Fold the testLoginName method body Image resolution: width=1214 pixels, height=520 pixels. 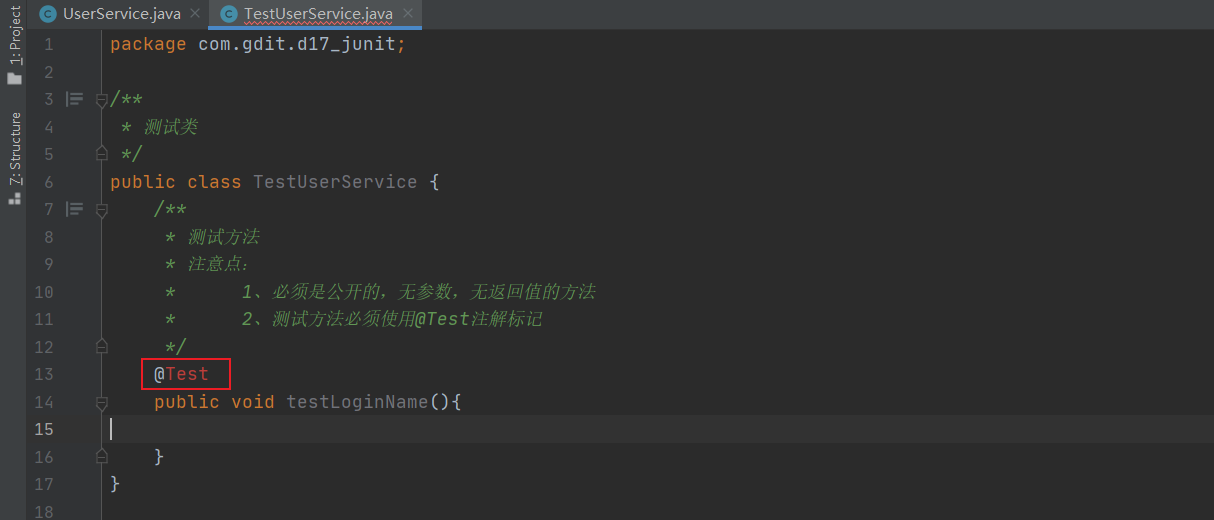pos(101,402)
